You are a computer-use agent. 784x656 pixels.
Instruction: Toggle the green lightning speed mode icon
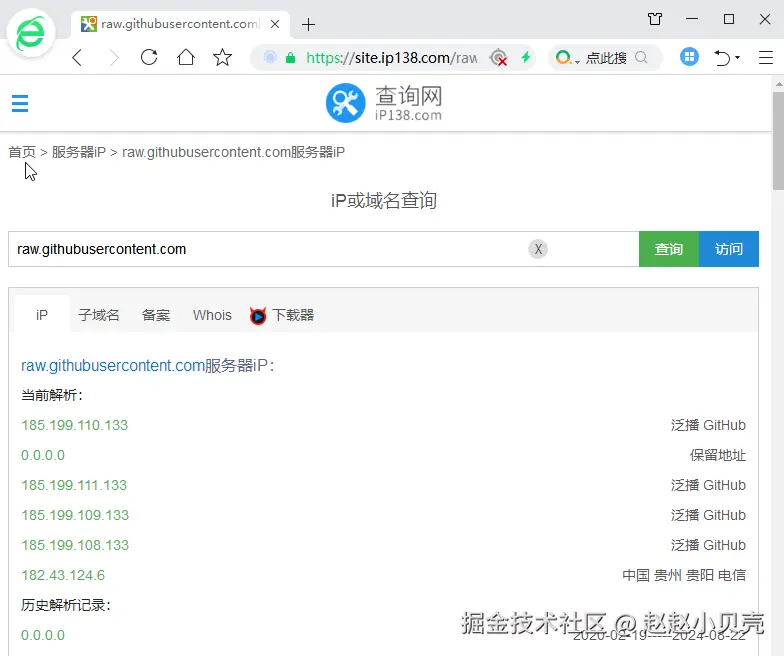pos(526,56)
